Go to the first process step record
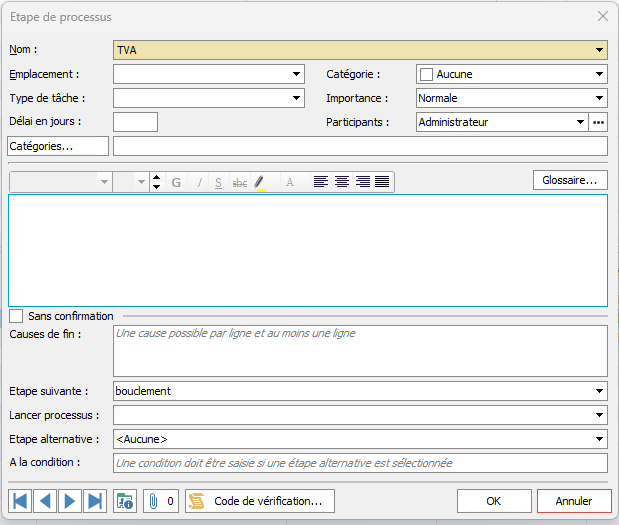 (20, 501)
